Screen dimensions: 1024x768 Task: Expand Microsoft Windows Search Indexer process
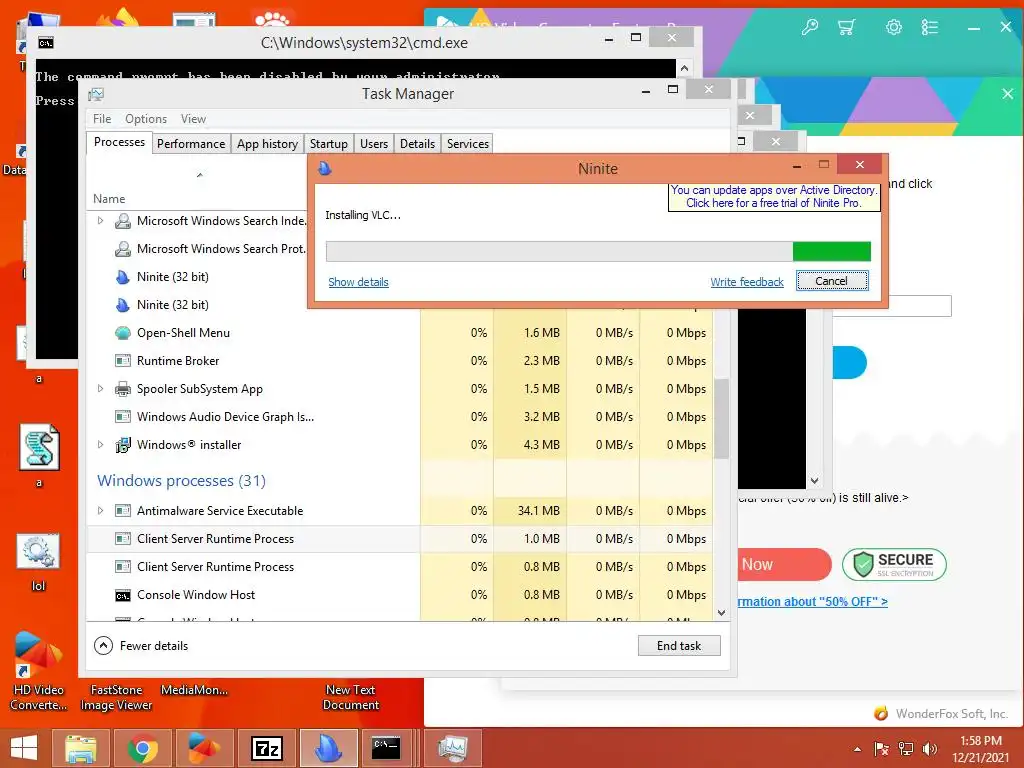pos(100,221)
